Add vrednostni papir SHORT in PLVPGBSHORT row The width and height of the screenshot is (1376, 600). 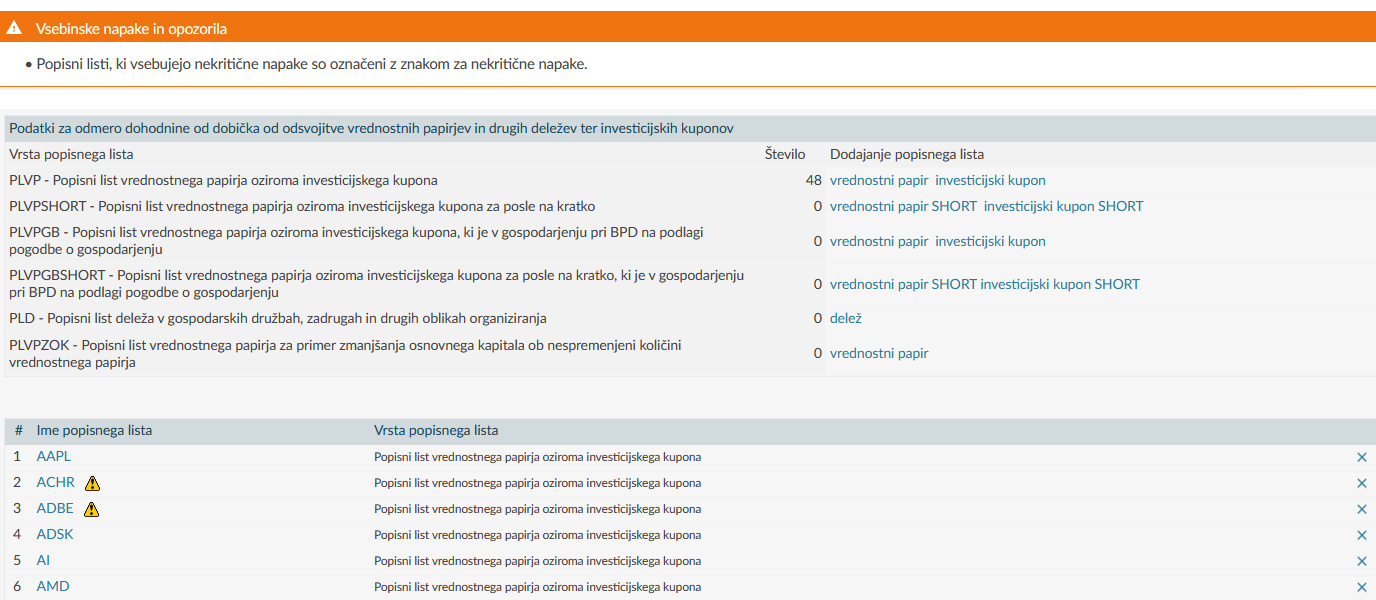click(903, 284)
